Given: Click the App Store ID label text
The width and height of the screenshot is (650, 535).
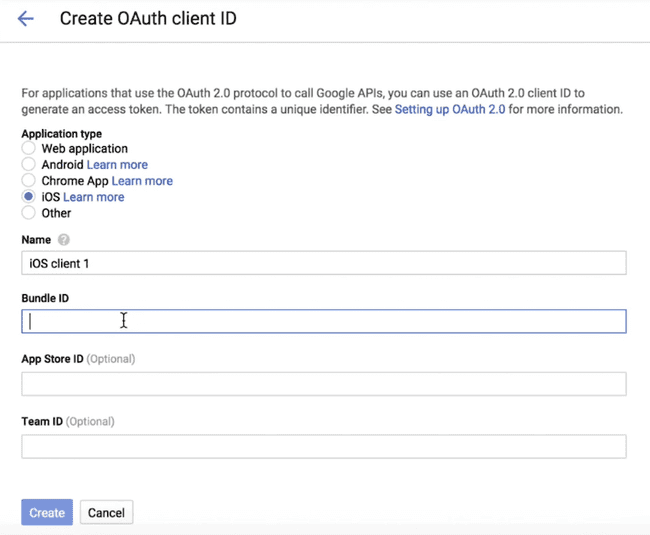Looking at the screenshot, I should (x=52, y=359).
